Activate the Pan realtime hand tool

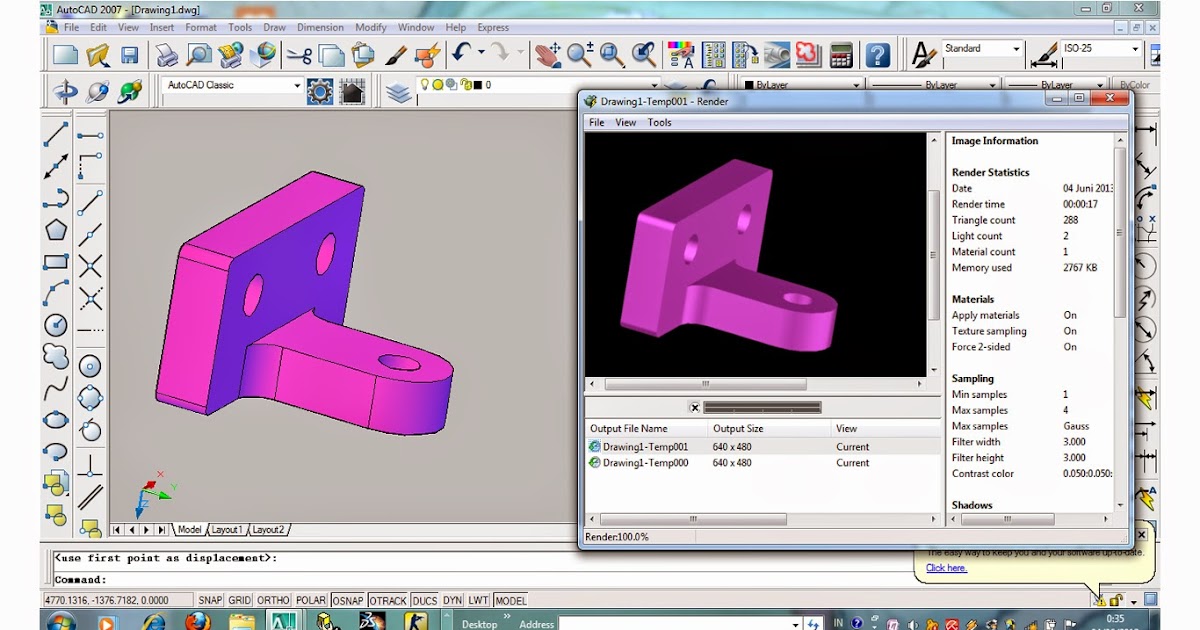click(x=548, y=55)
